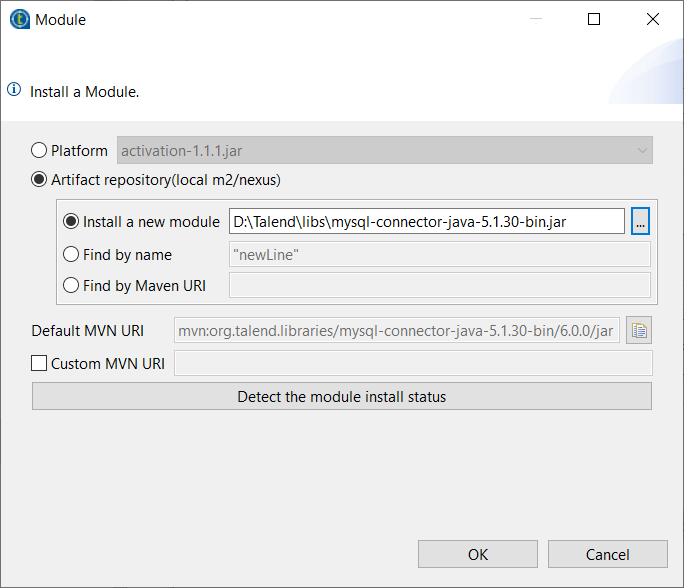This screenshot has height=588, width=684.
Task: Select Artifact repository radio option
Action: pyautogui.click(x=40, y=180)
